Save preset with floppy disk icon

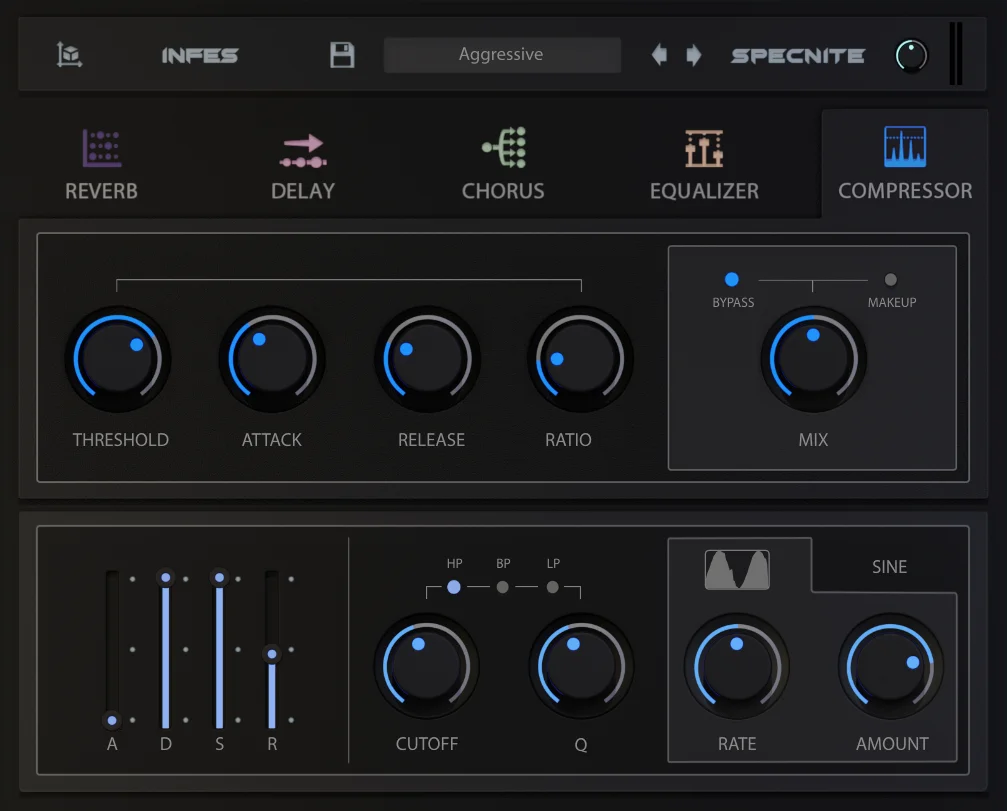(x=342, y=55)
